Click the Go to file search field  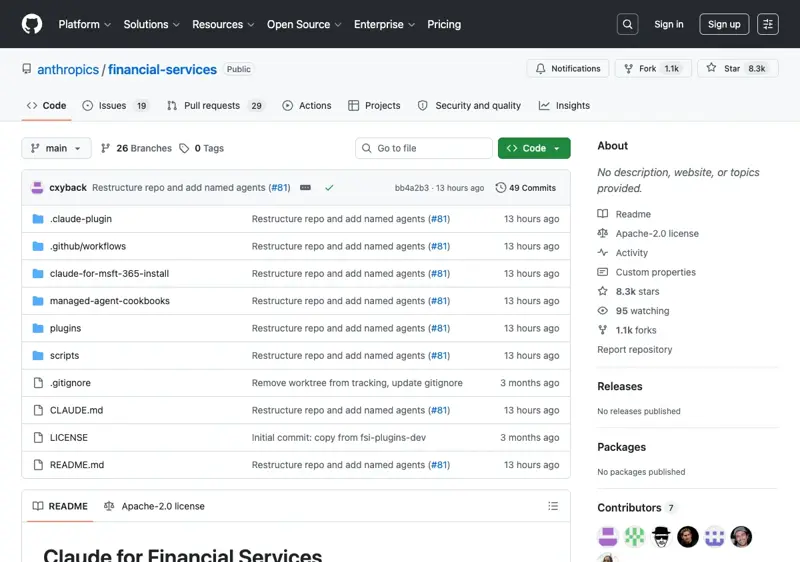(x=423, y=148)
